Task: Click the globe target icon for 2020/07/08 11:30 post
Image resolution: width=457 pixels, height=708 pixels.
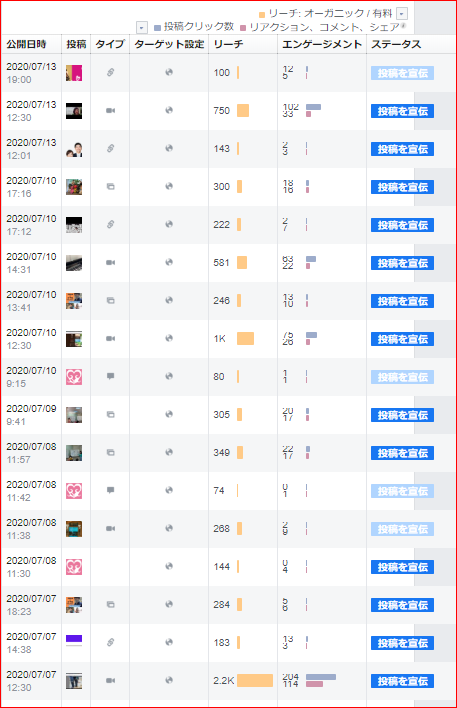Action: pyautogui.click(x=169, y=566)
